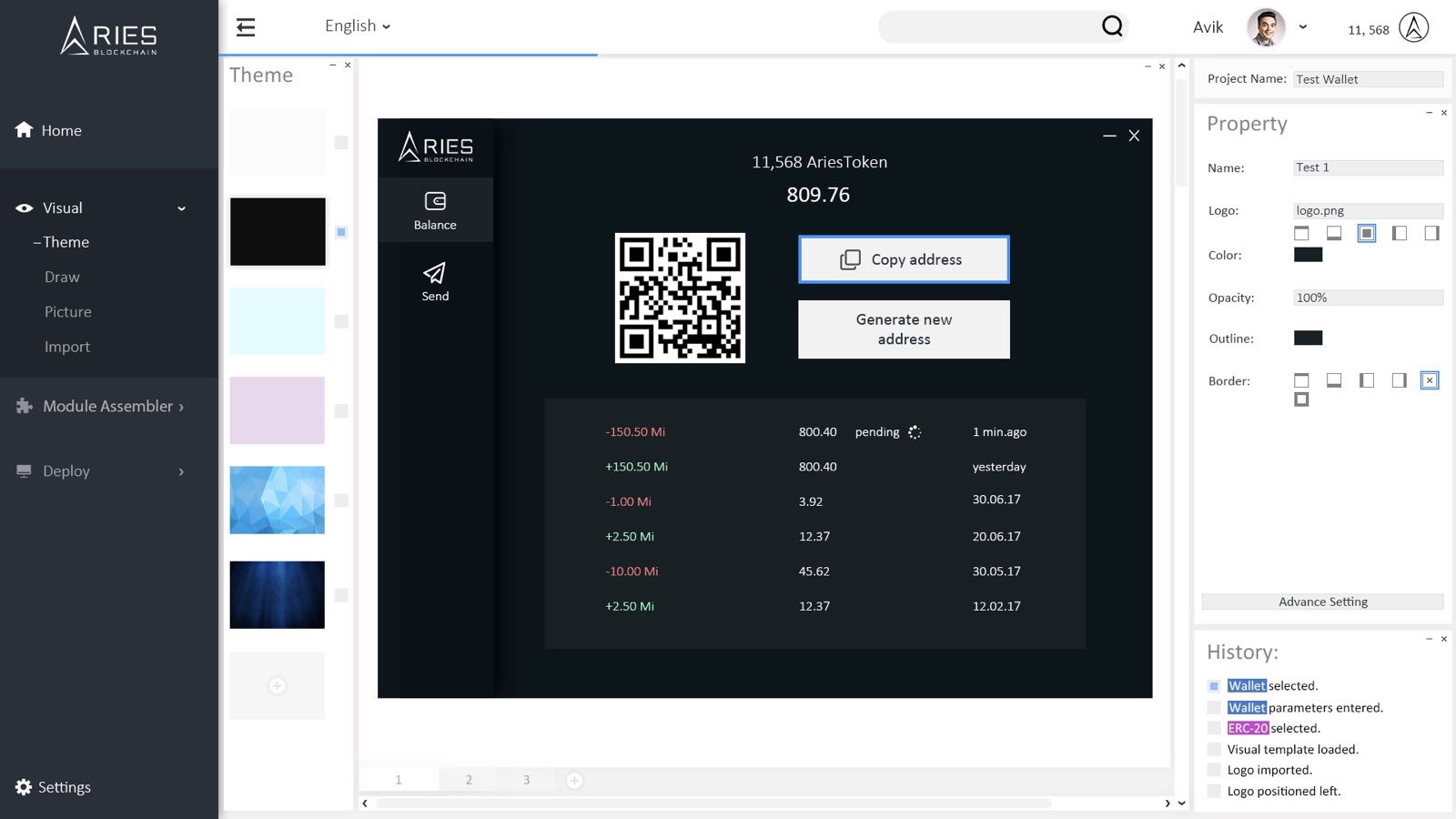
Task: Click the wallet QR code
Action: tap(680, 298)
